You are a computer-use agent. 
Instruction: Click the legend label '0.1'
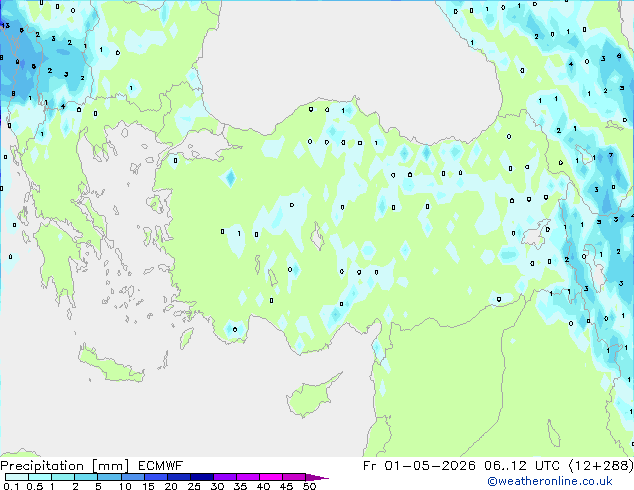pos(11,486)
